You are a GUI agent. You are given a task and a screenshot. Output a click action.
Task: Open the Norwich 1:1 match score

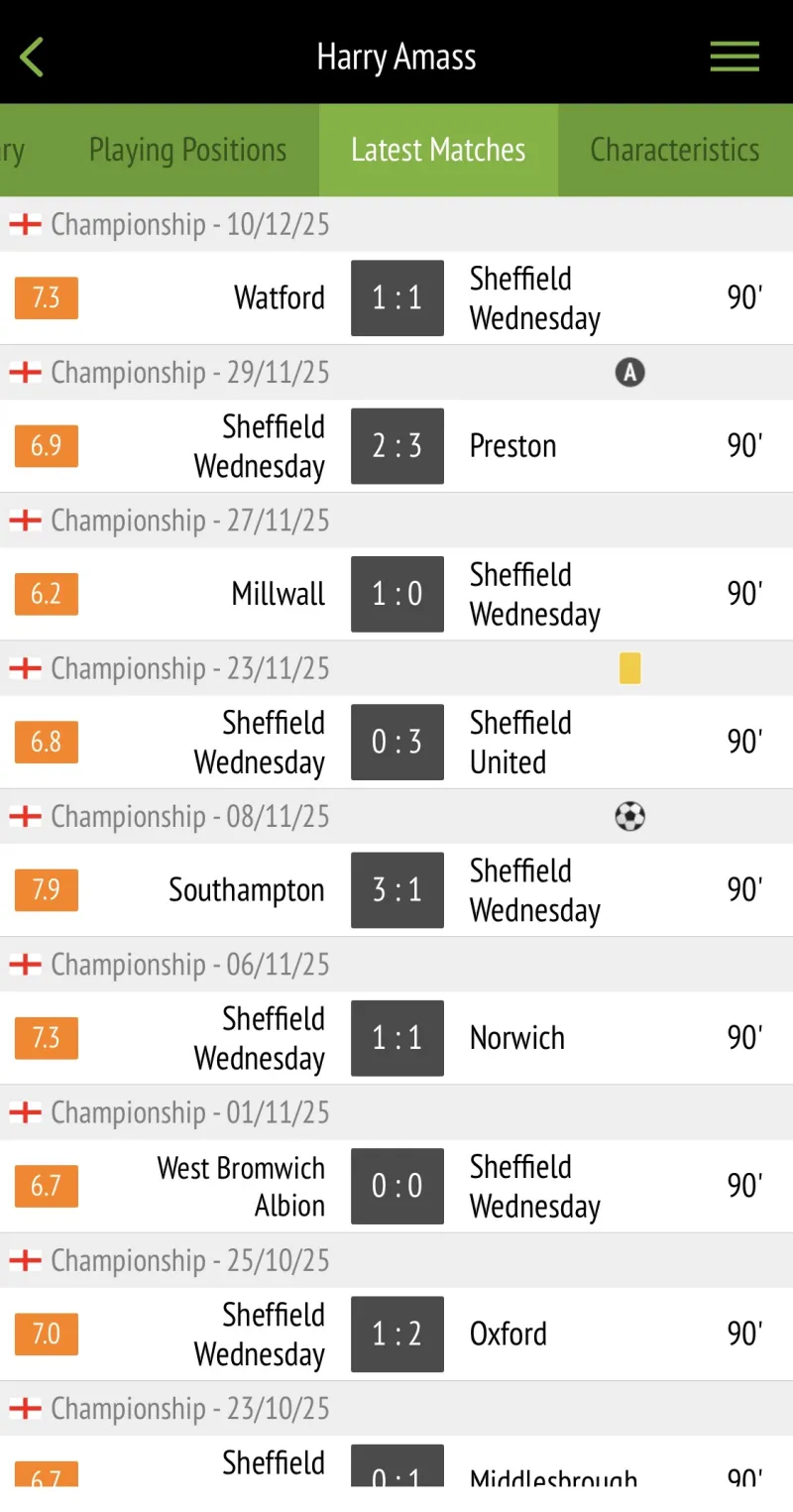396,1037
